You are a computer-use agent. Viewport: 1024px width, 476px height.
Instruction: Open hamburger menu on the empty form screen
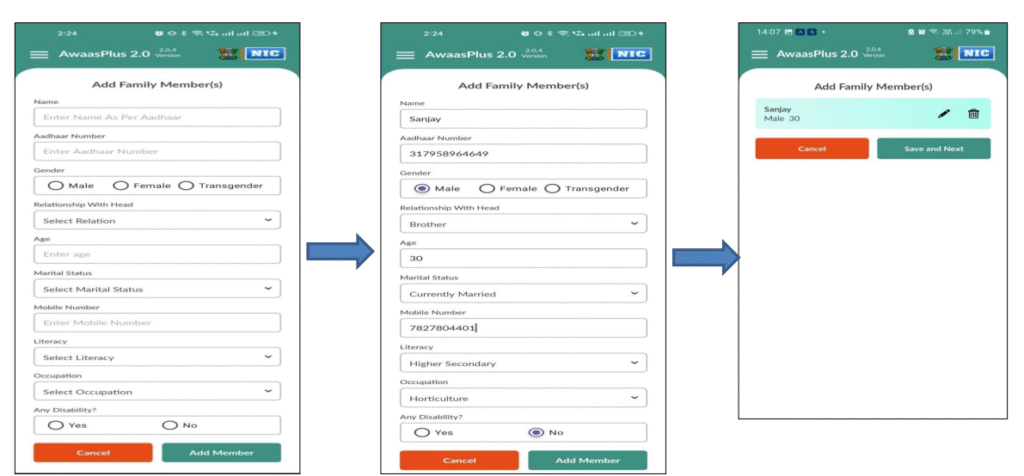[x=39, y=55]
